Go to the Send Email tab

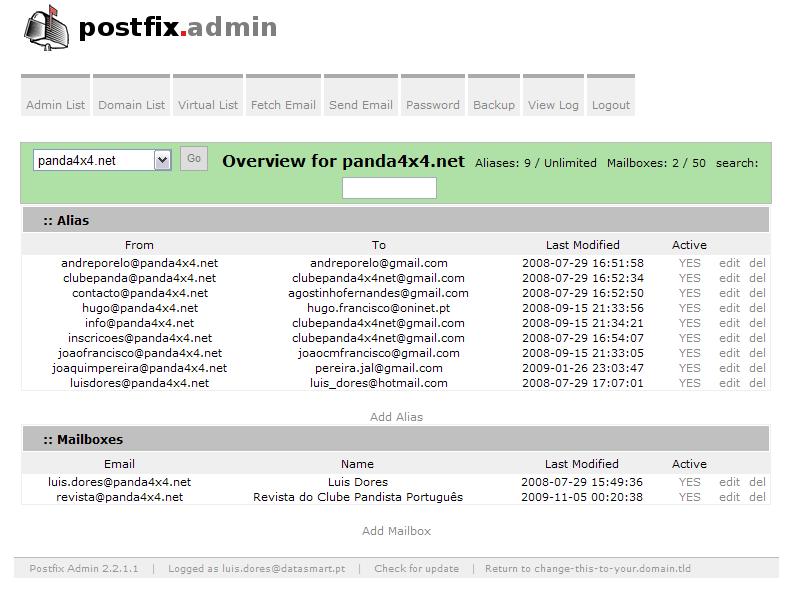361,96
